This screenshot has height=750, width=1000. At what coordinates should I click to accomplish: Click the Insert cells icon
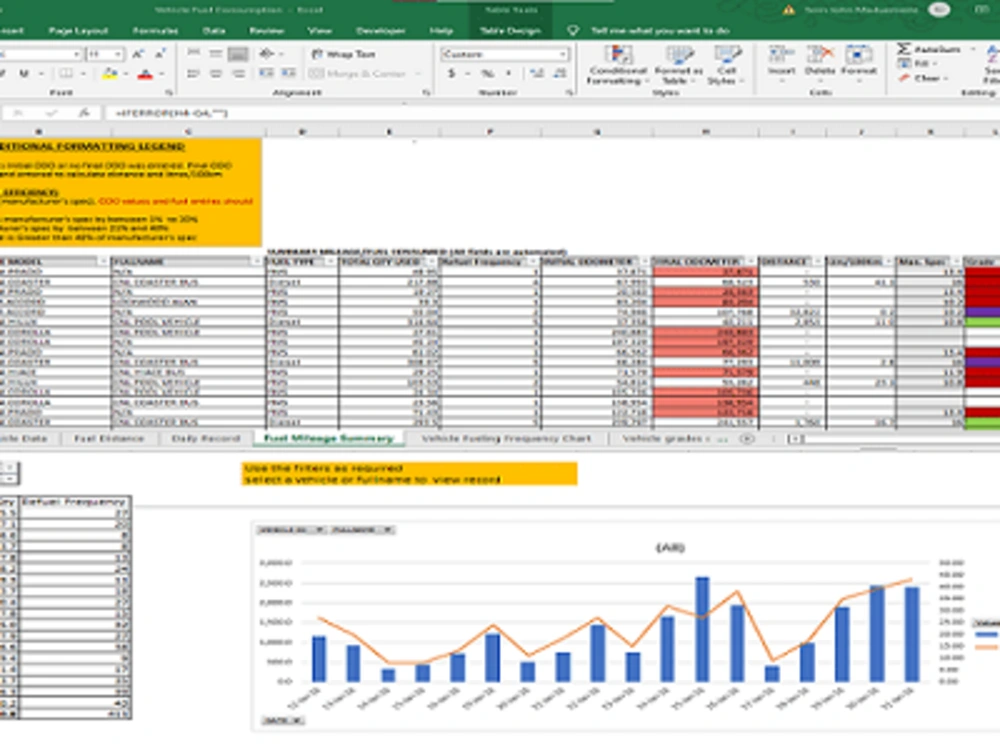781,61
